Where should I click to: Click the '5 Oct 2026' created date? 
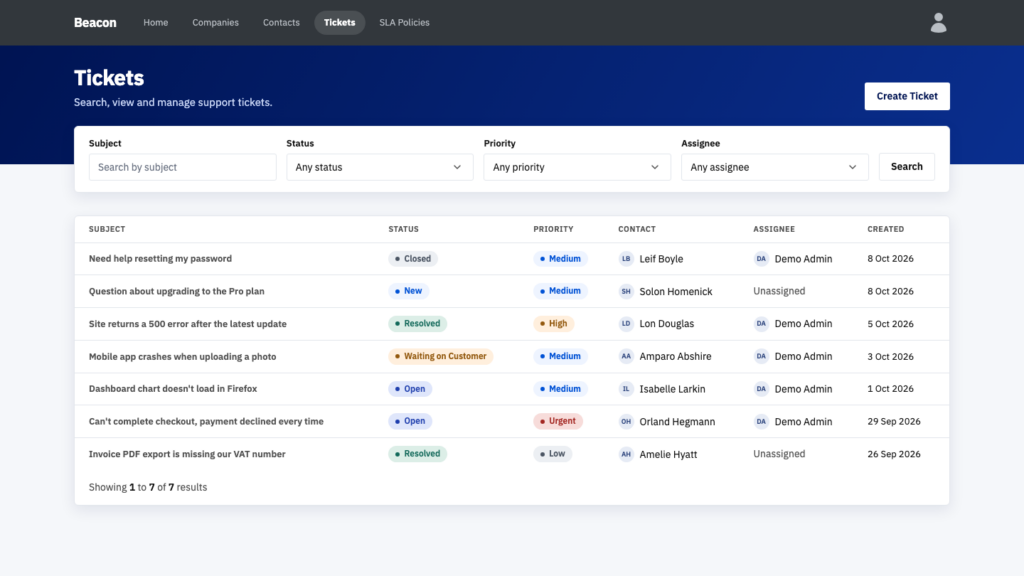coord(890,324)
